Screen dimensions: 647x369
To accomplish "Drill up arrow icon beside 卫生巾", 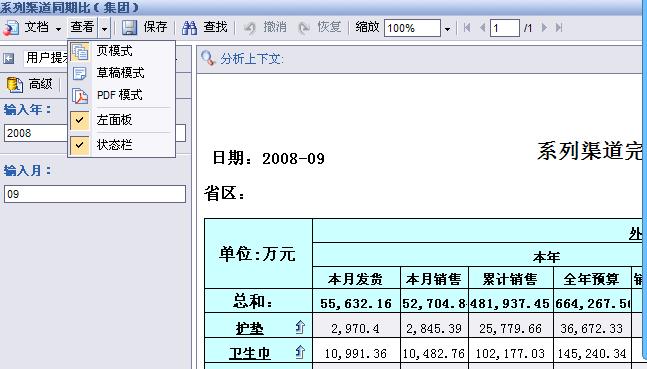I will point(300,352).
